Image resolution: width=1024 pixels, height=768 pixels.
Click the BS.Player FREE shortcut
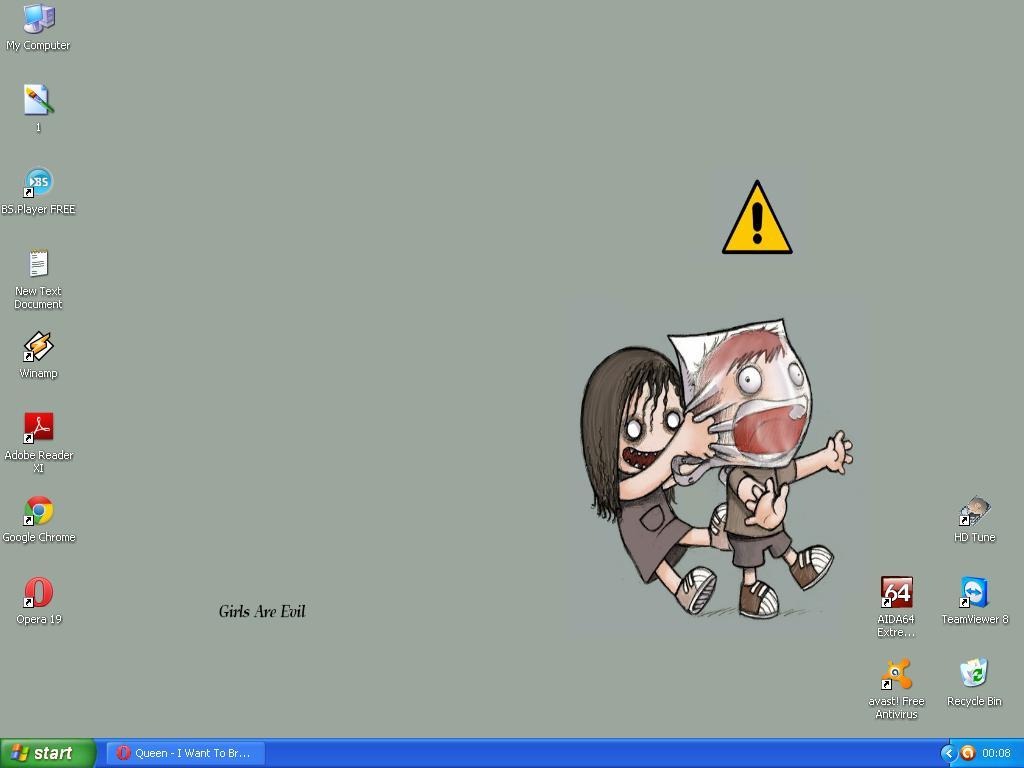[38, 183]
